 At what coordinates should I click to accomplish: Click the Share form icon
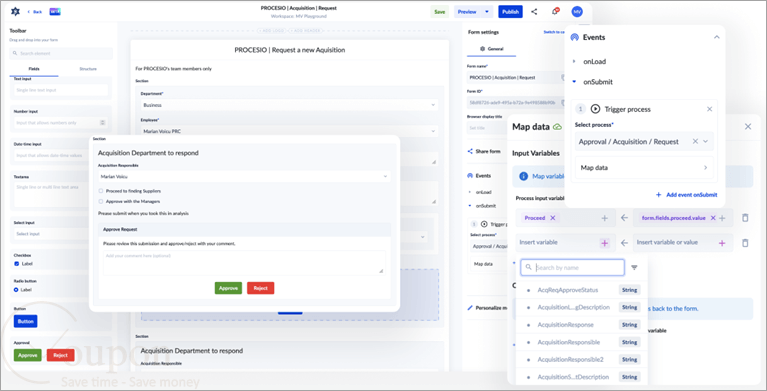point(470,151)
